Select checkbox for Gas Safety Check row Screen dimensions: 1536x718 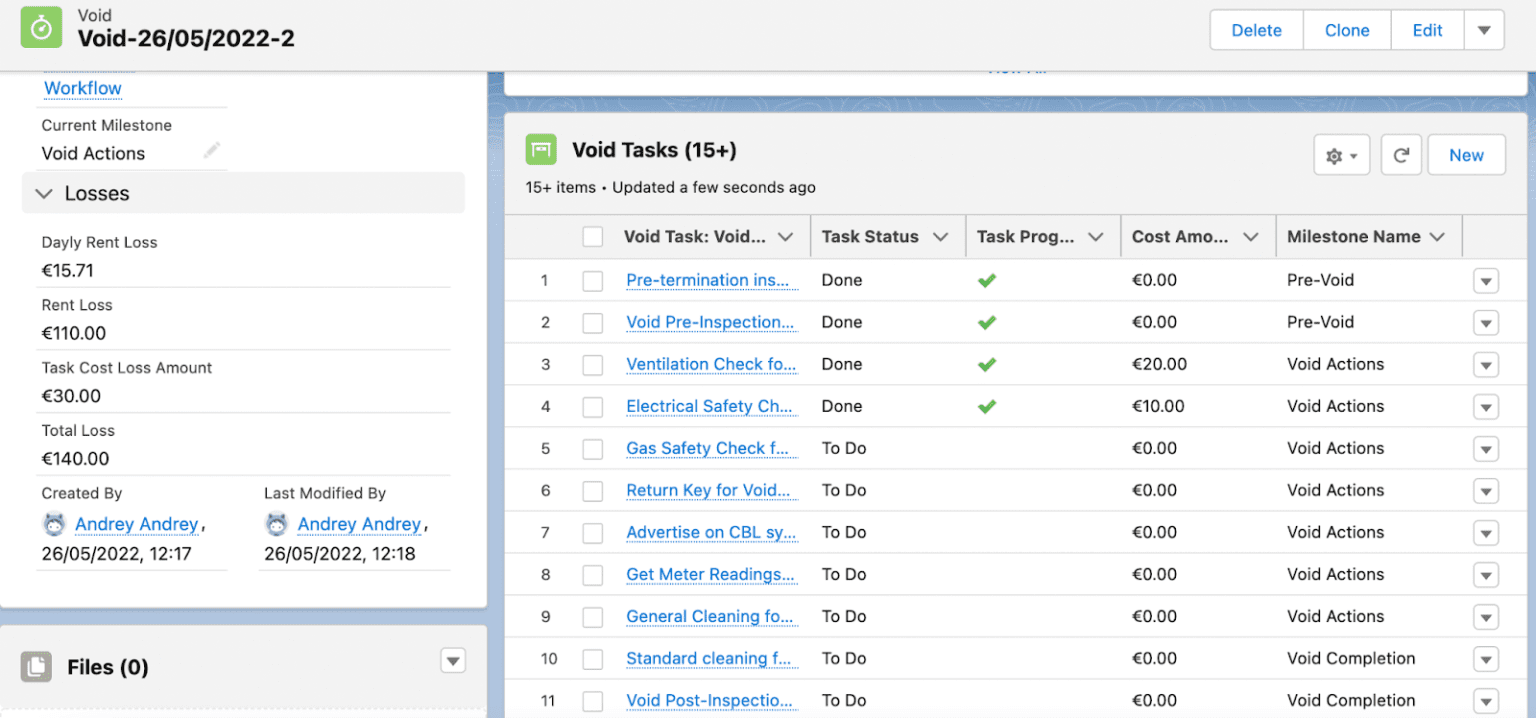pos(593,449)
